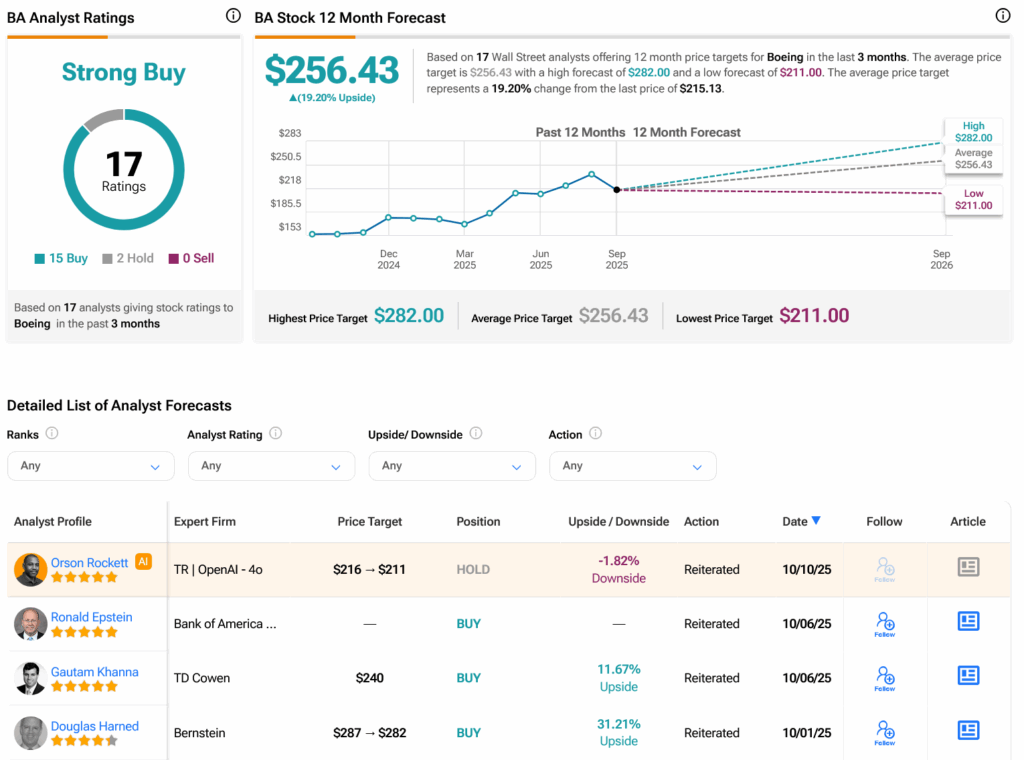
Task: Click the info icon on the 12 Month Forecast panel
Action: (1003, 16)
